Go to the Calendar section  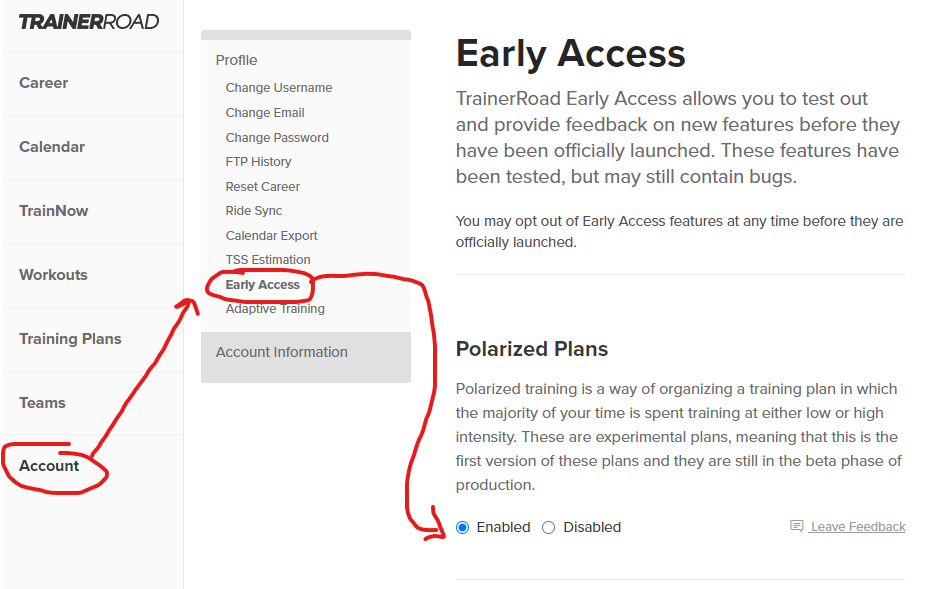point(52,147)
